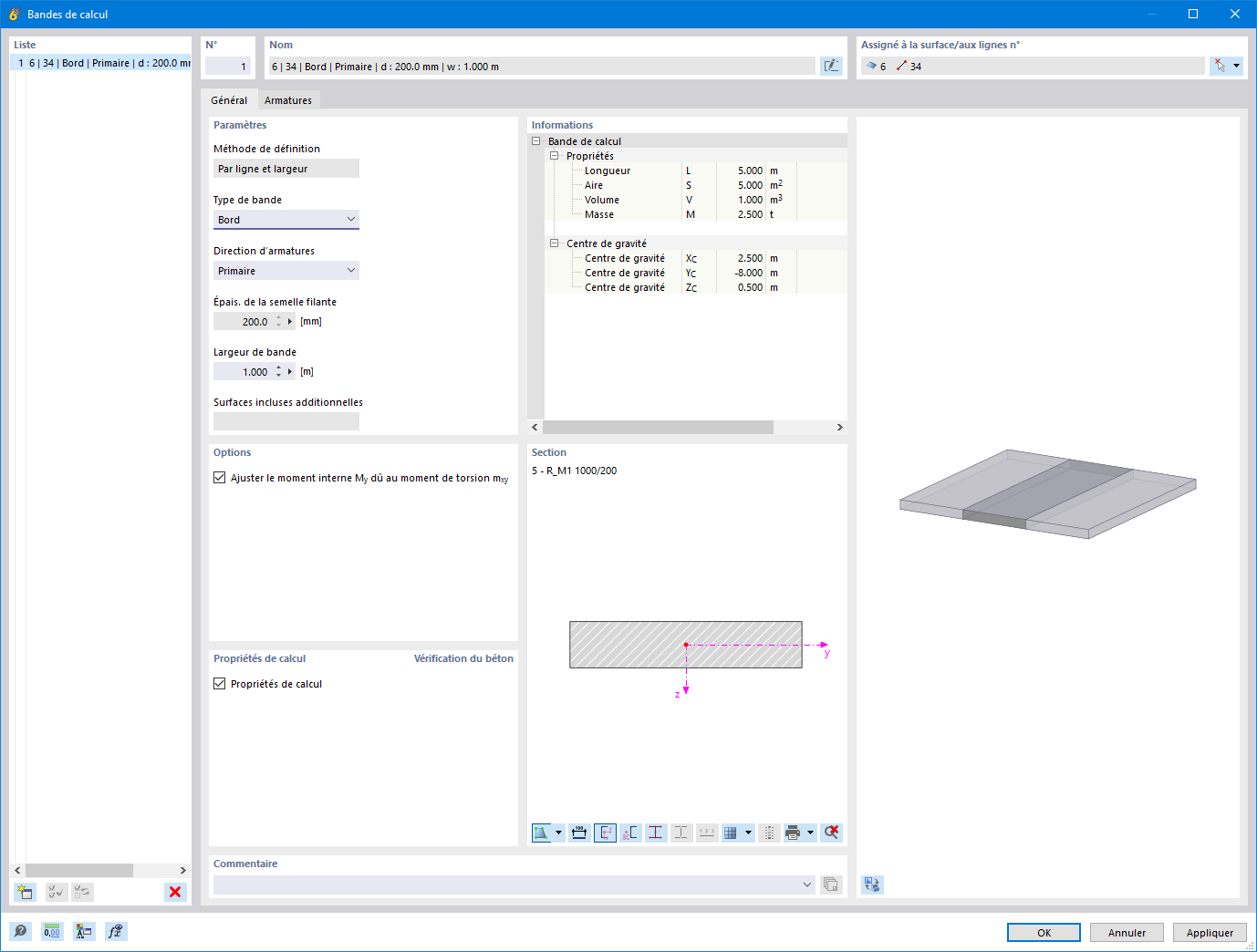Activate the magnifier with red X icon

[x=831, y=833]
